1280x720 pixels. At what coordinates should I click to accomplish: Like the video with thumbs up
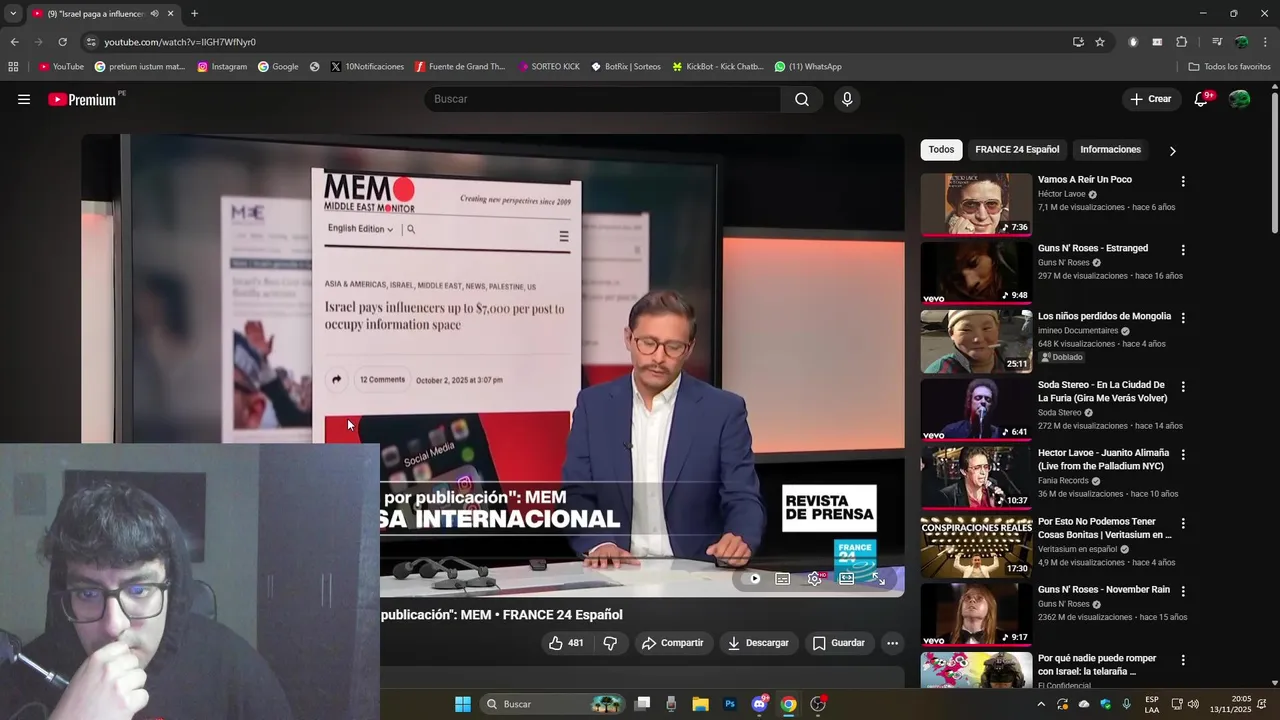click(566, 643)
